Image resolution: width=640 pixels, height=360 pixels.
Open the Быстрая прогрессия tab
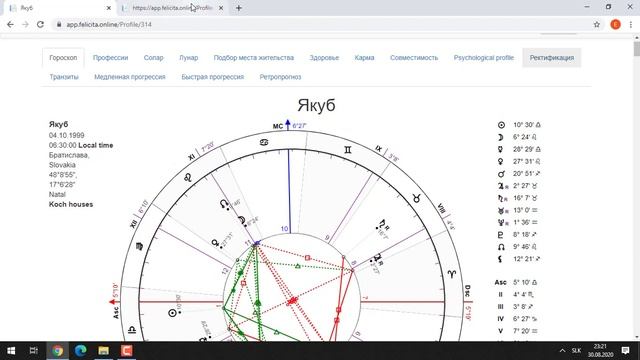pos(213,77)
